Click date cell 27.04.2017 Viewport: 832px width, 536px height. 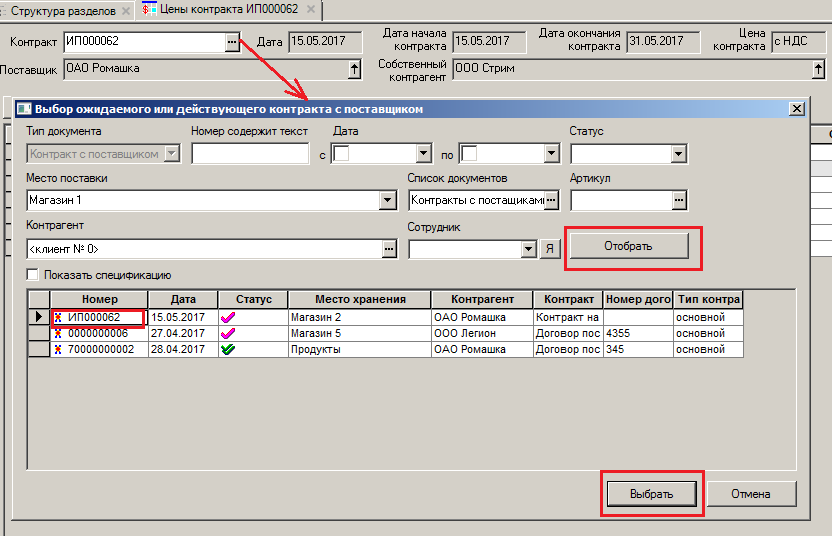pyautogui.click(x=183, y=333)
